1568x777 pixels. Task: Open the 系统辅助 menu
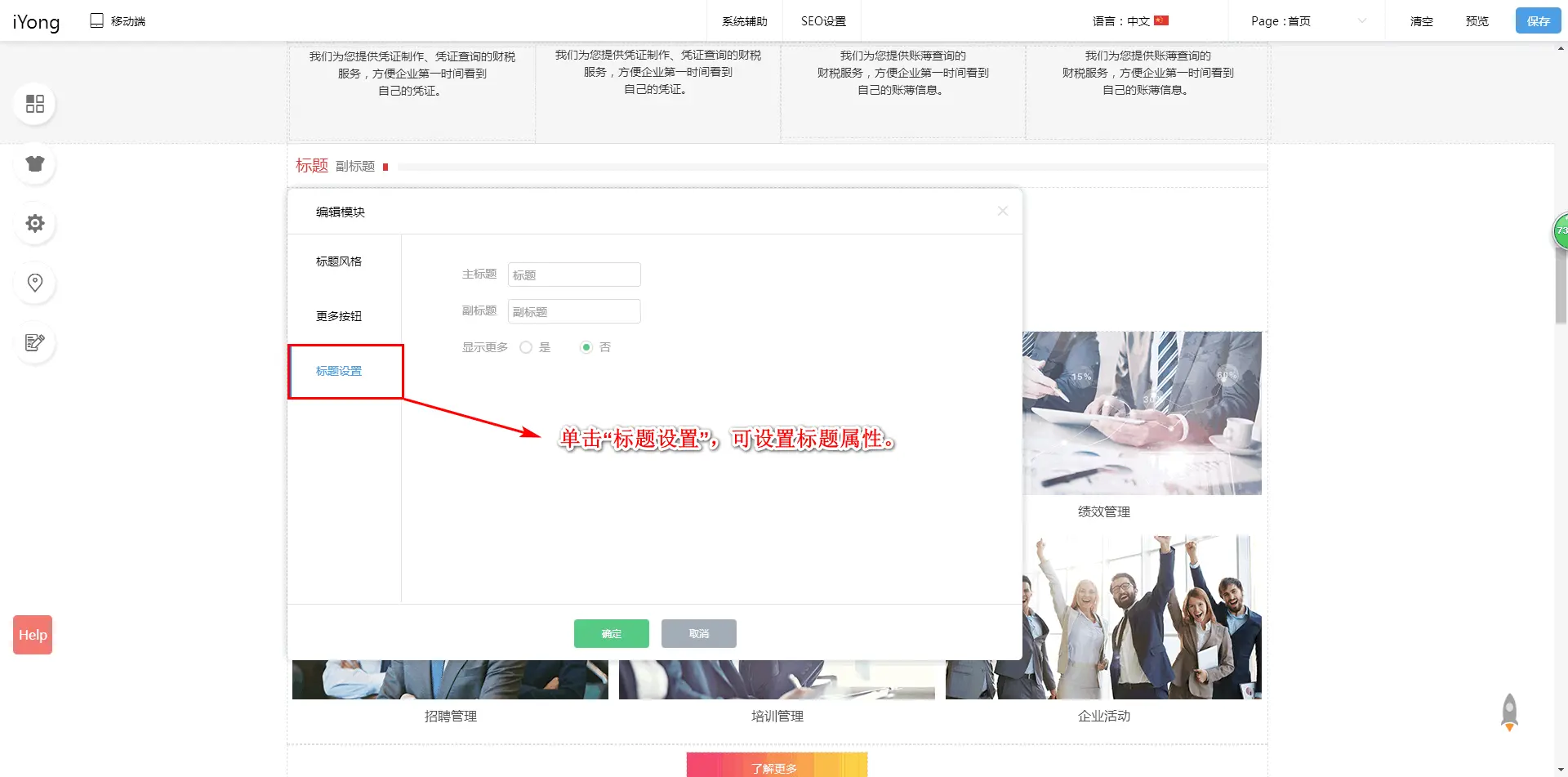(x=744, y=21)
